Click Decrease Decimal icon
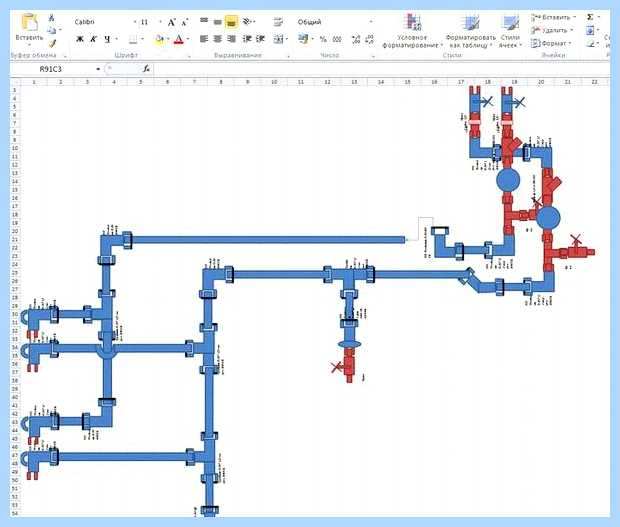 369,39
